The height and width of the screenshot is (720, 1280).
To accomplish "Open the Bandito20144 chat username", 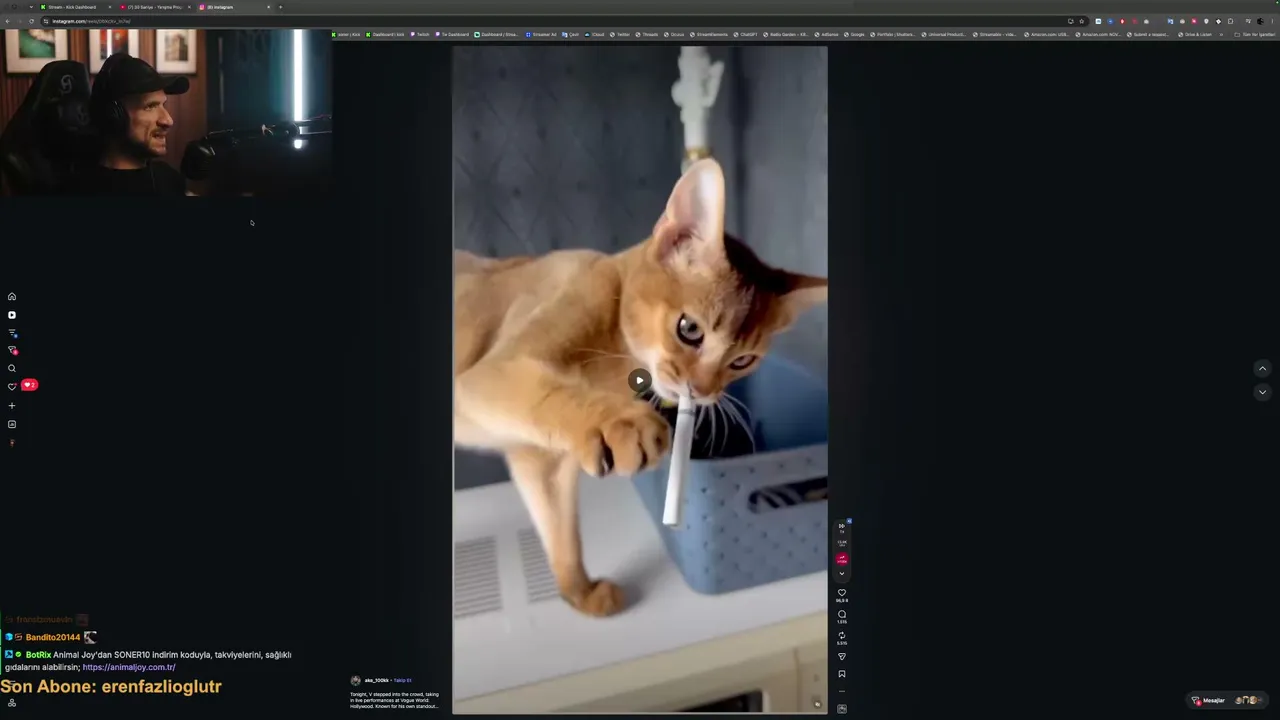I will click(x=53, y=637).
